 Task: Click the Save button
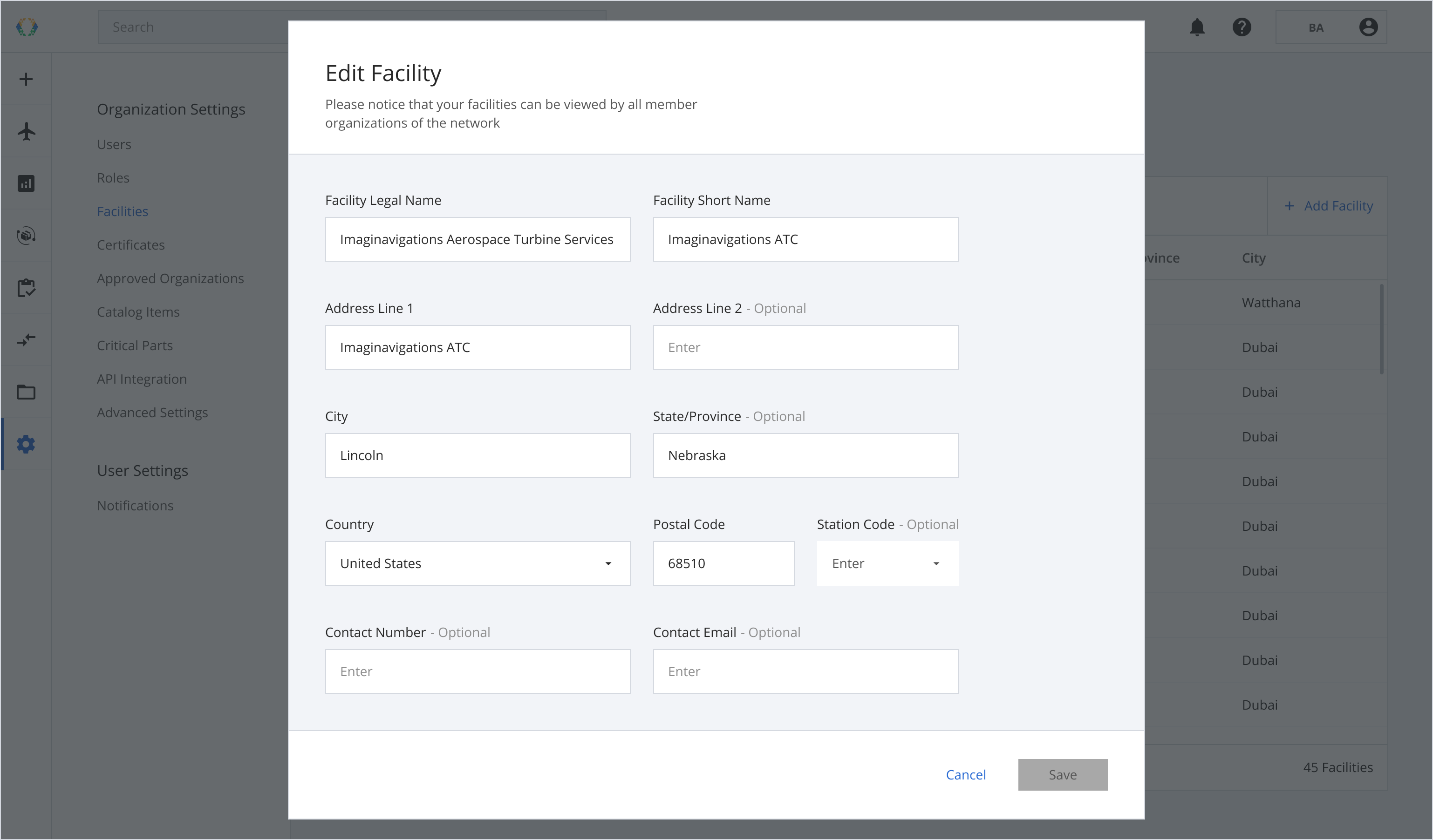click(x=1062, y=775)
